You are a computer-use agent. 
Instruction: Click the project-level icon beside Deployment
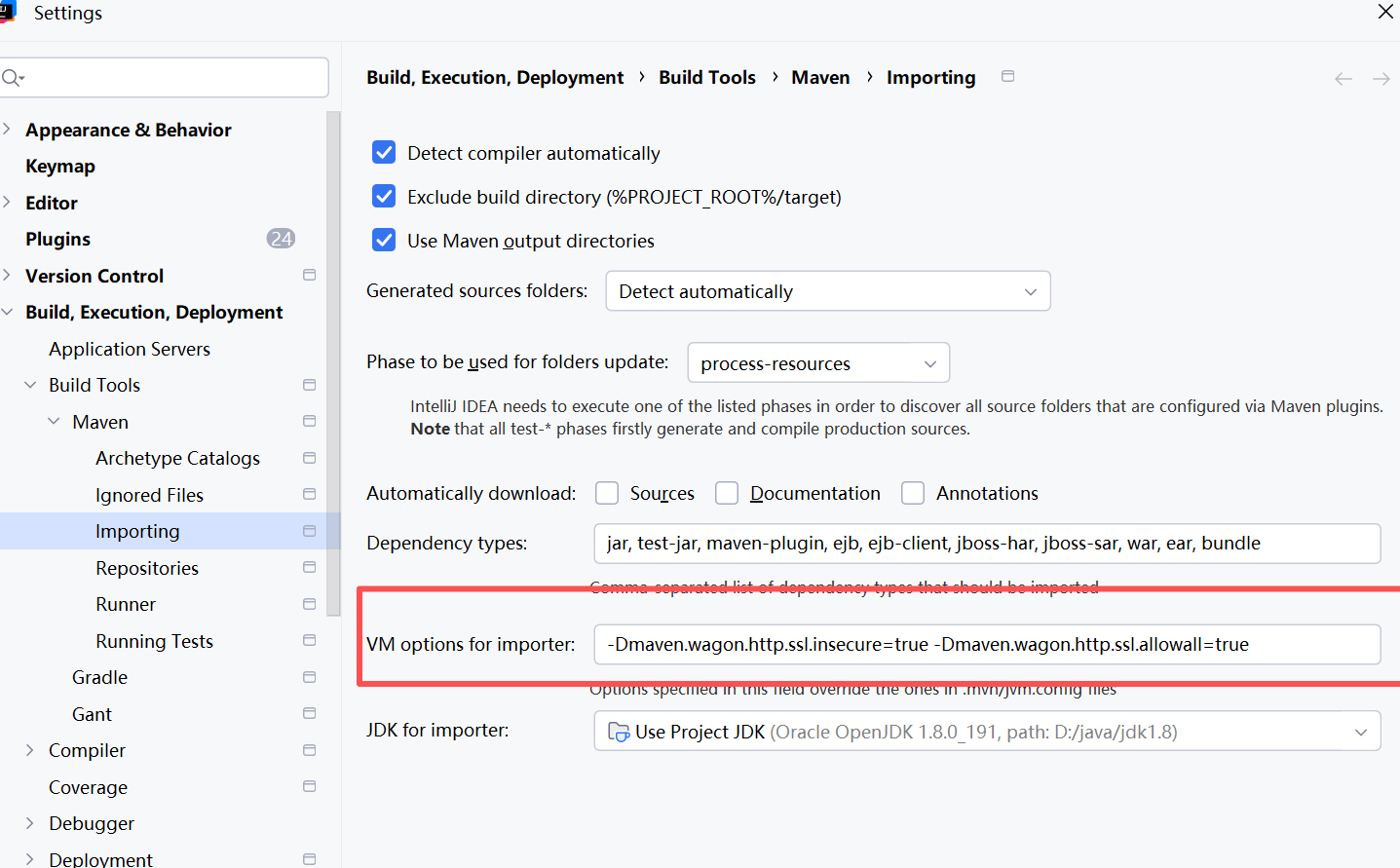310,859
